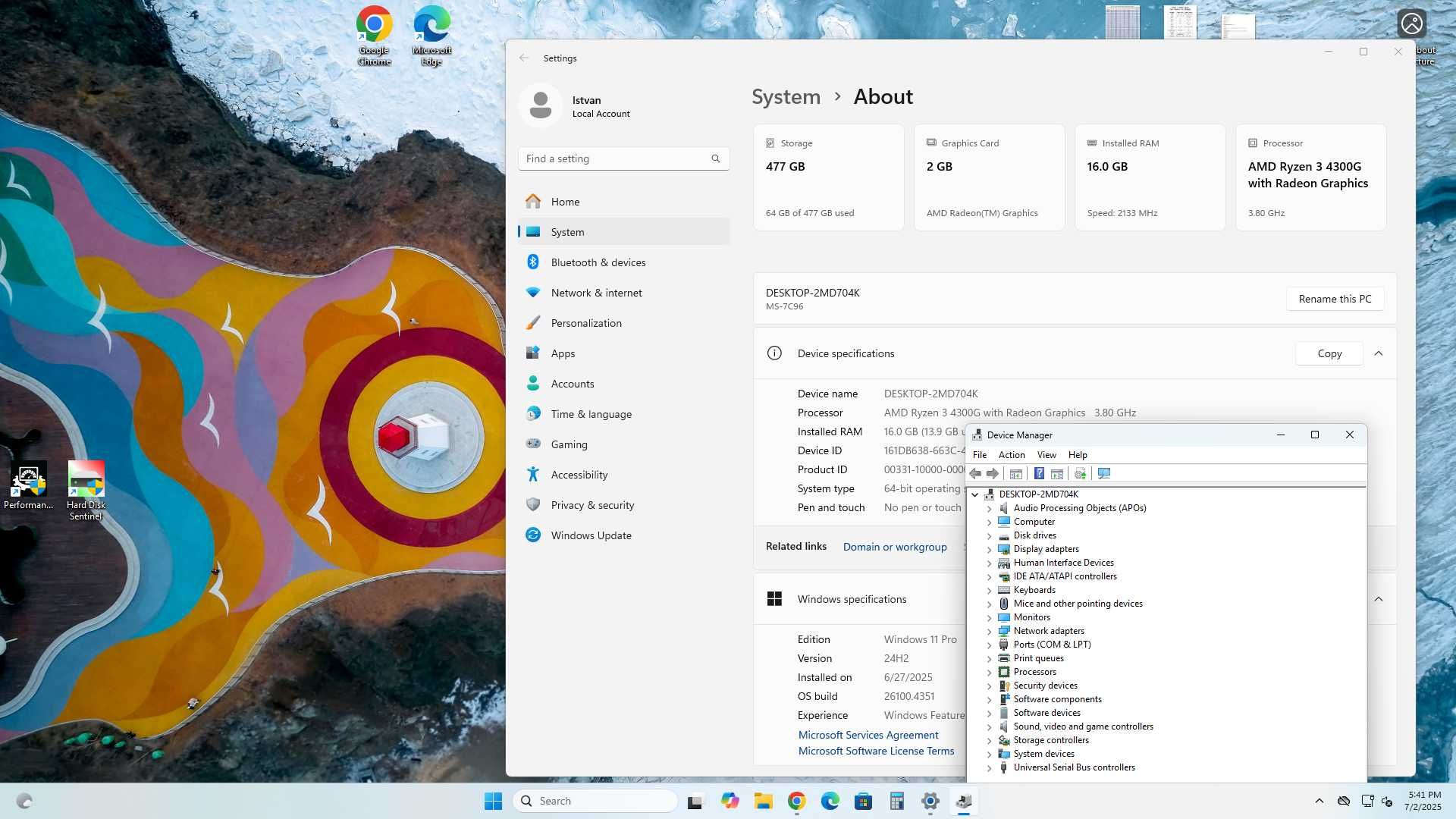
Task: Click the Update device driver toolbar icon
Action: tap(1080, 474)
